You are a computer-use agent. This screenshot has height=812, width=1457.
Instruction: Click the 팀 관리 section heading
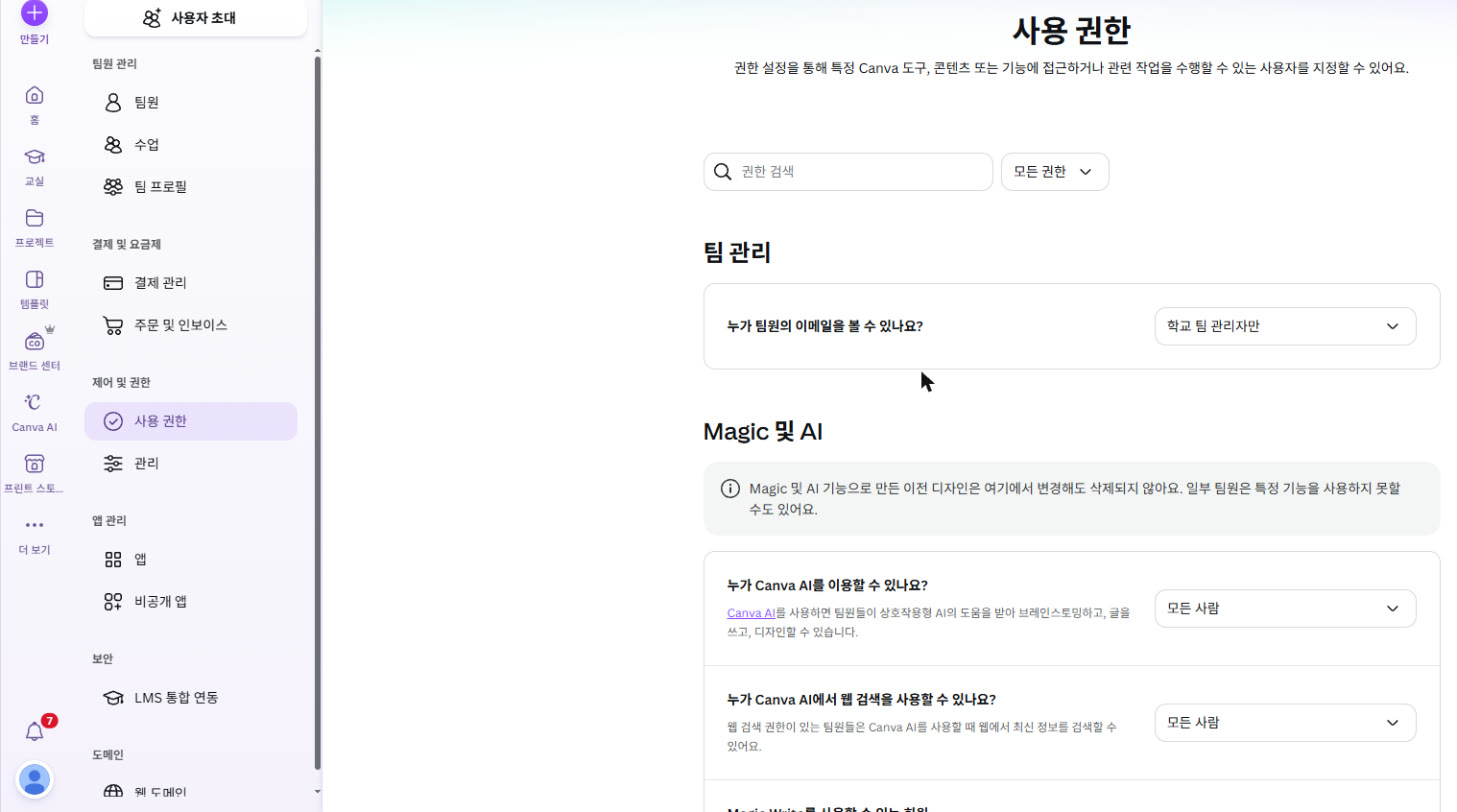point(737,253)
